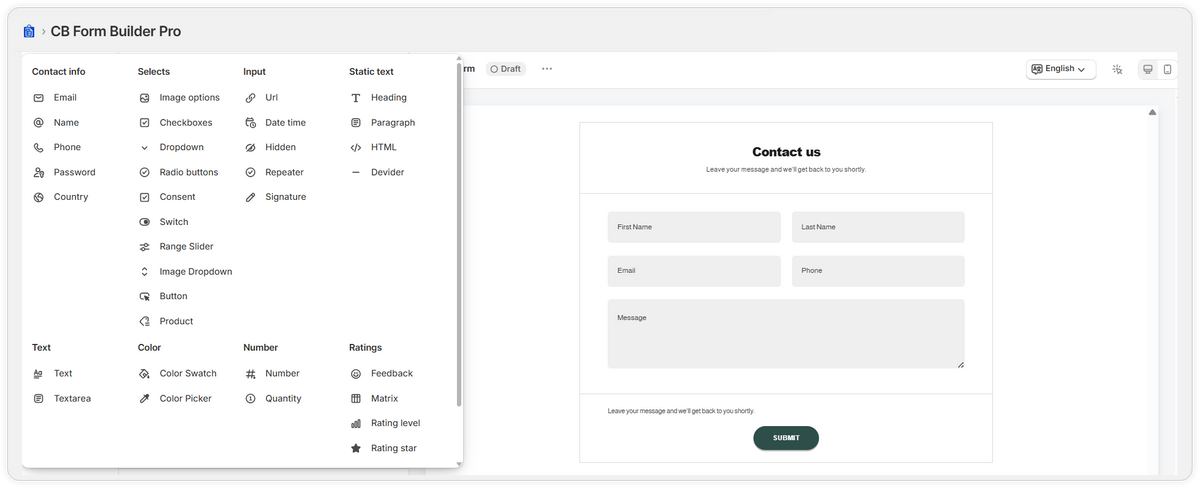Image resolution: width=1200 pixels, height=488 pixels.
Task: Add a Text field
Action: pos(53,374)
